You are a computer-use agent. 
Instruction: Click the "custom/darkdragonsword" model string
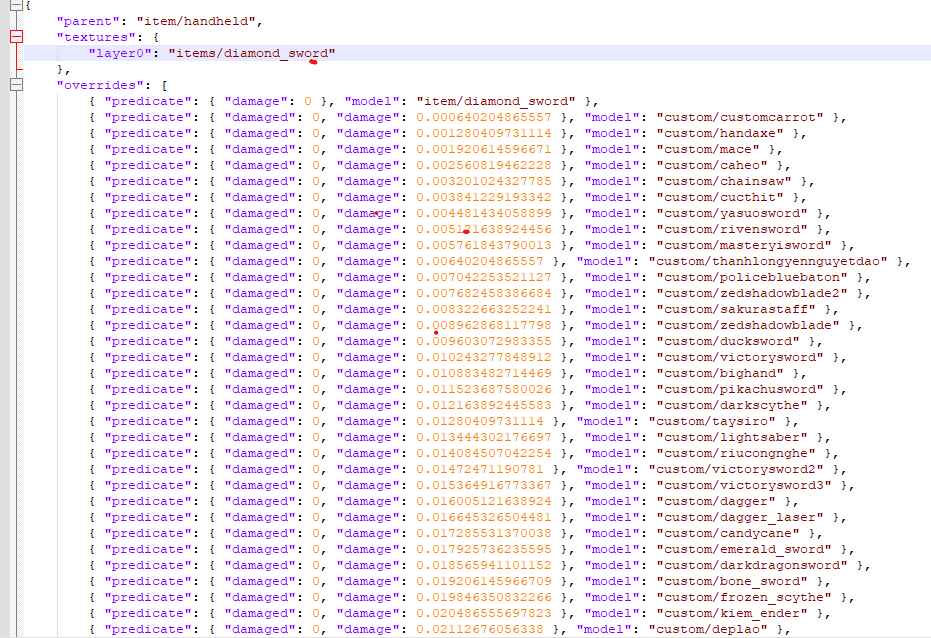[752, 566]
